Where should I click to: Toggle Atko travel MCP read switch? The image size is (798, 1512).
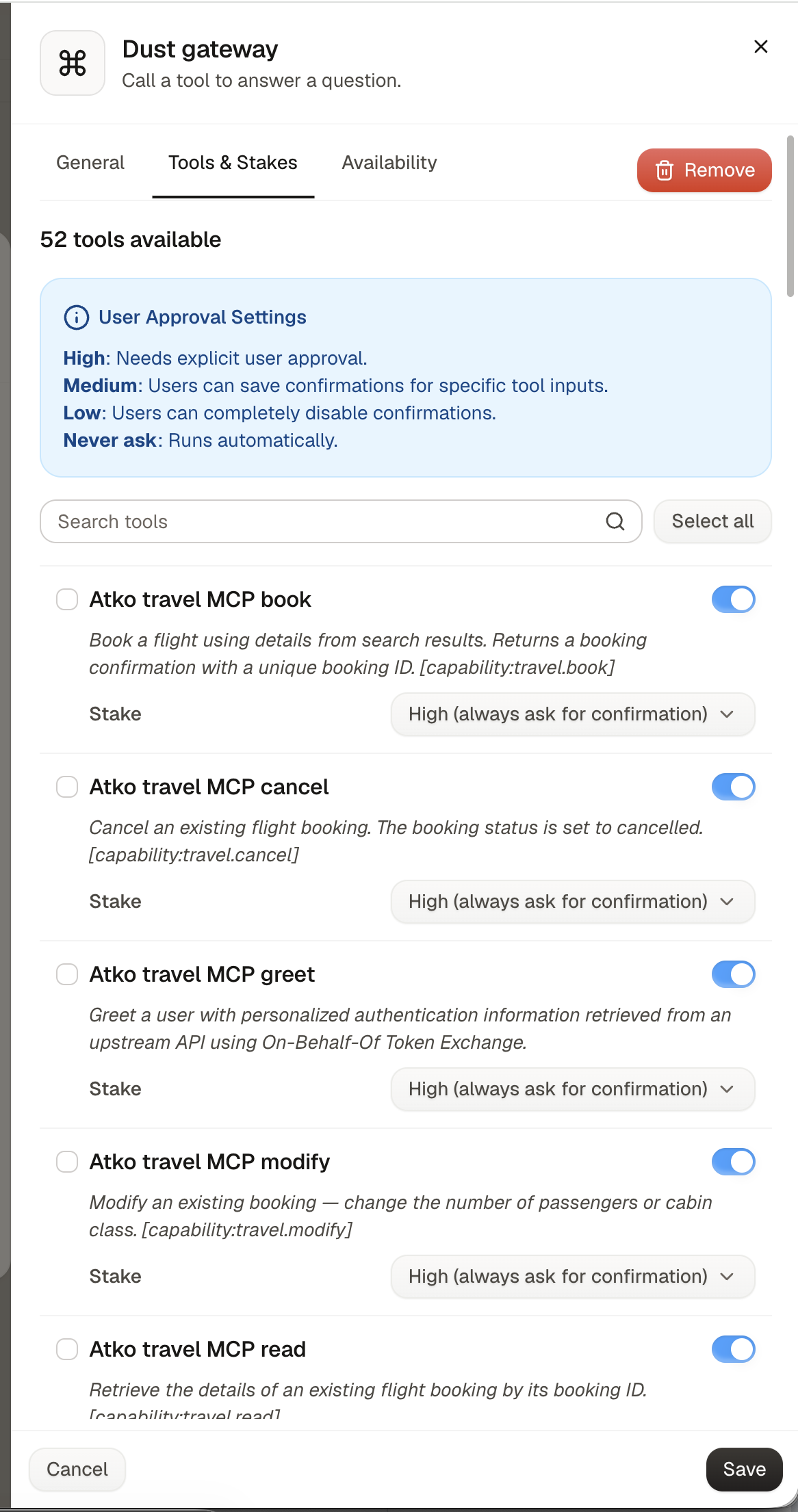tap(733, 1349)
